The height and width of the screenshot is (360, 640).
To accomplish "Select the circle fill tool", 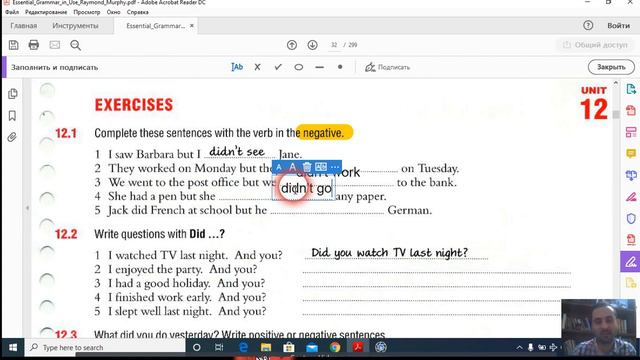I will click(x=299, y=67).
